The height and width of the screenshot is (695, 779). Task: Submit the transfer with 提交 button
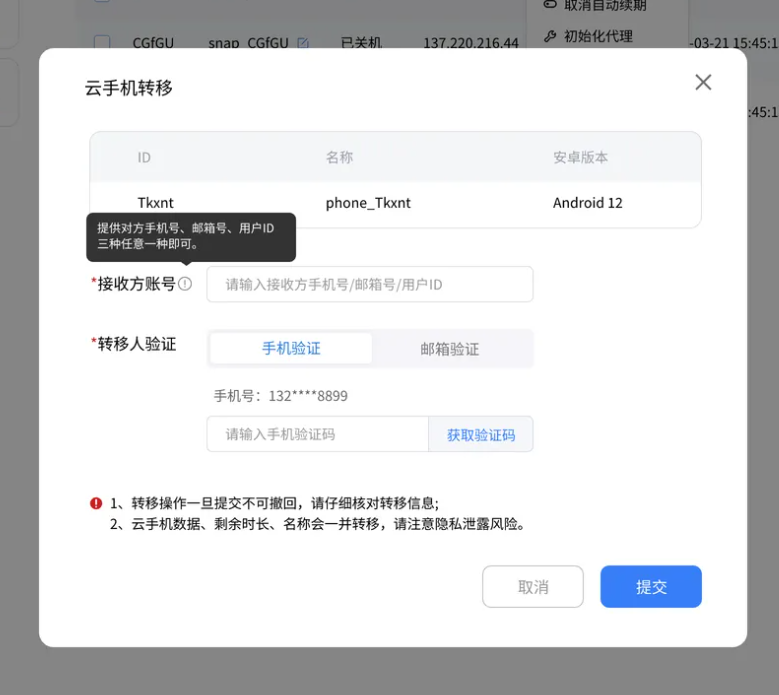651,587
